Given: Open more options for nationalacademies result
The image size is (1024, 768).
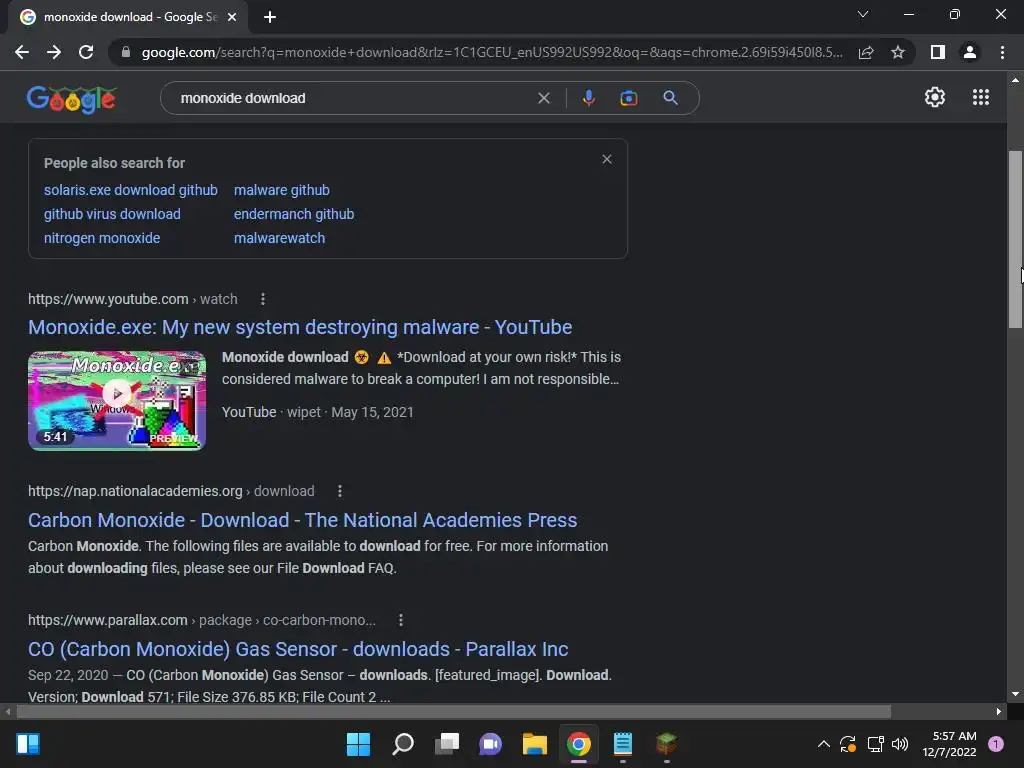Looking at the screenshot, I should pyautogui.click(x=340, y=491).
